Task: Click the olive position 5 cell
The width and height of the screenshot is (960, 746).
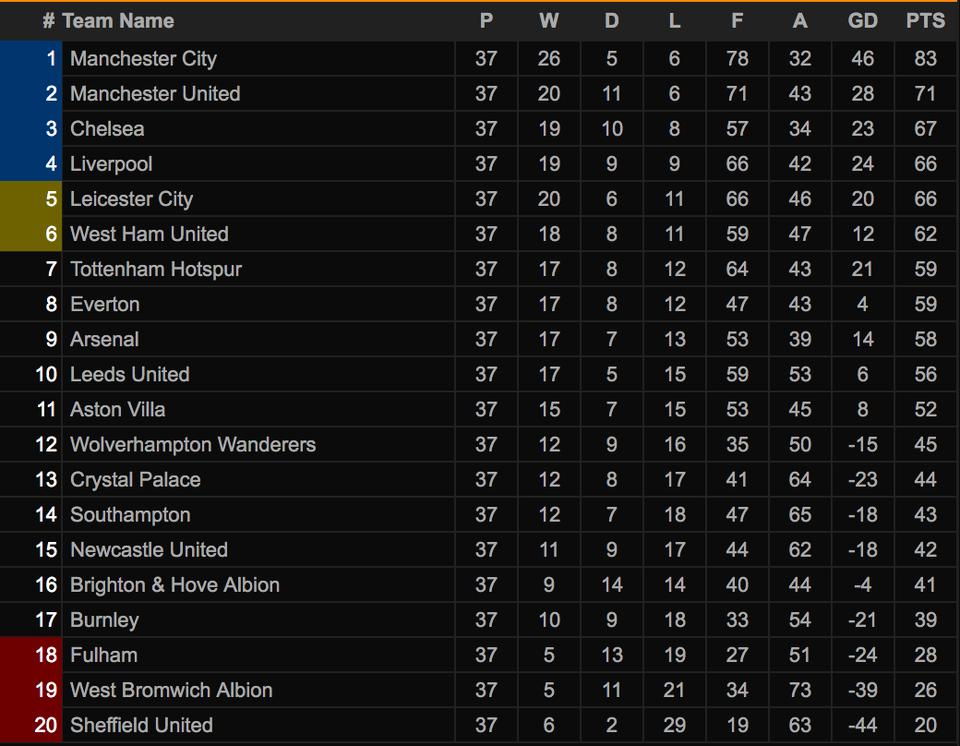Action: click(x=31, y=199)
